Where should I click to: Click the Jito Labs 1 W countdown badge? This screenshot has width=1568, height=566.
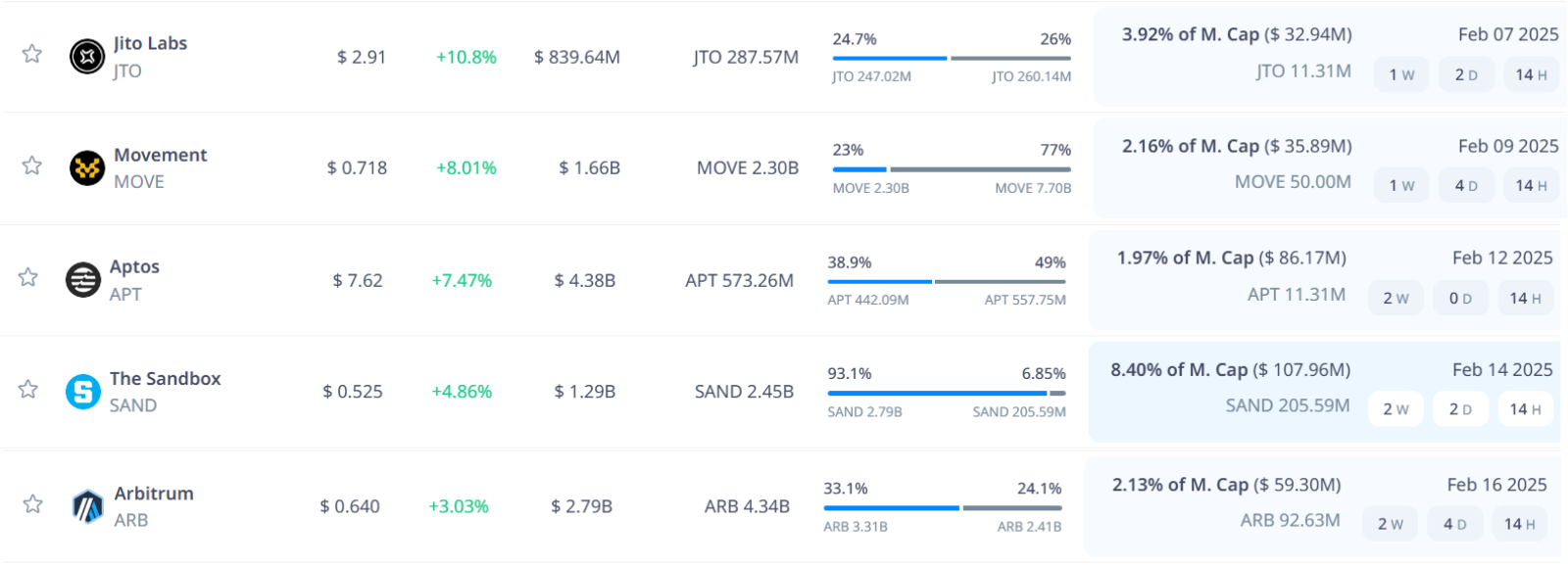1401,74
